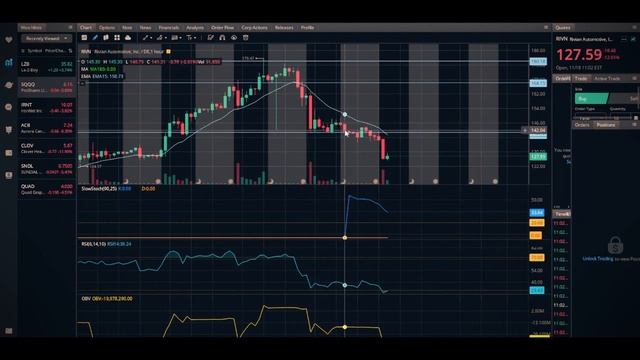
Task: Open the Stocks chart icon in left sidebar
Action: point(9,62)
